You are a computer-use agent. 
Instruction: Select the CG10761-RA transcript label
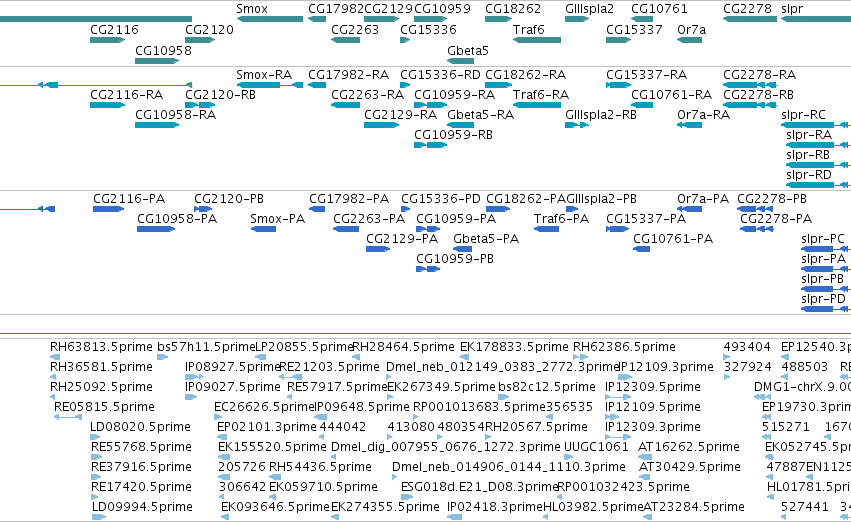[671, 95]
